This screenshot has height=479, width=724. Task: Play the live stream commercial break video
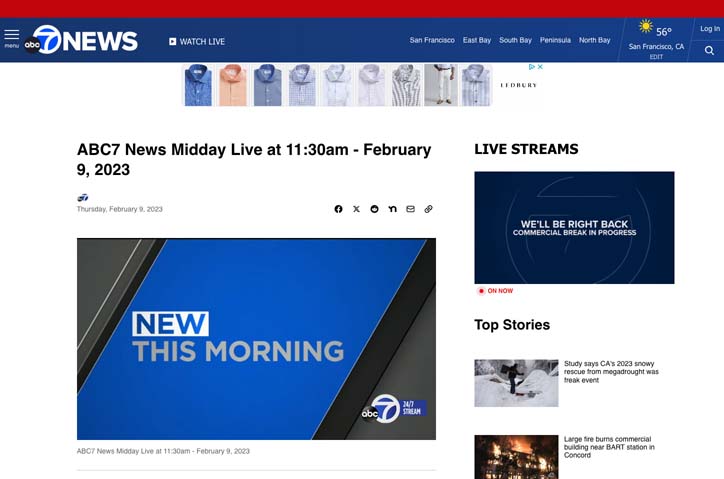574,228
